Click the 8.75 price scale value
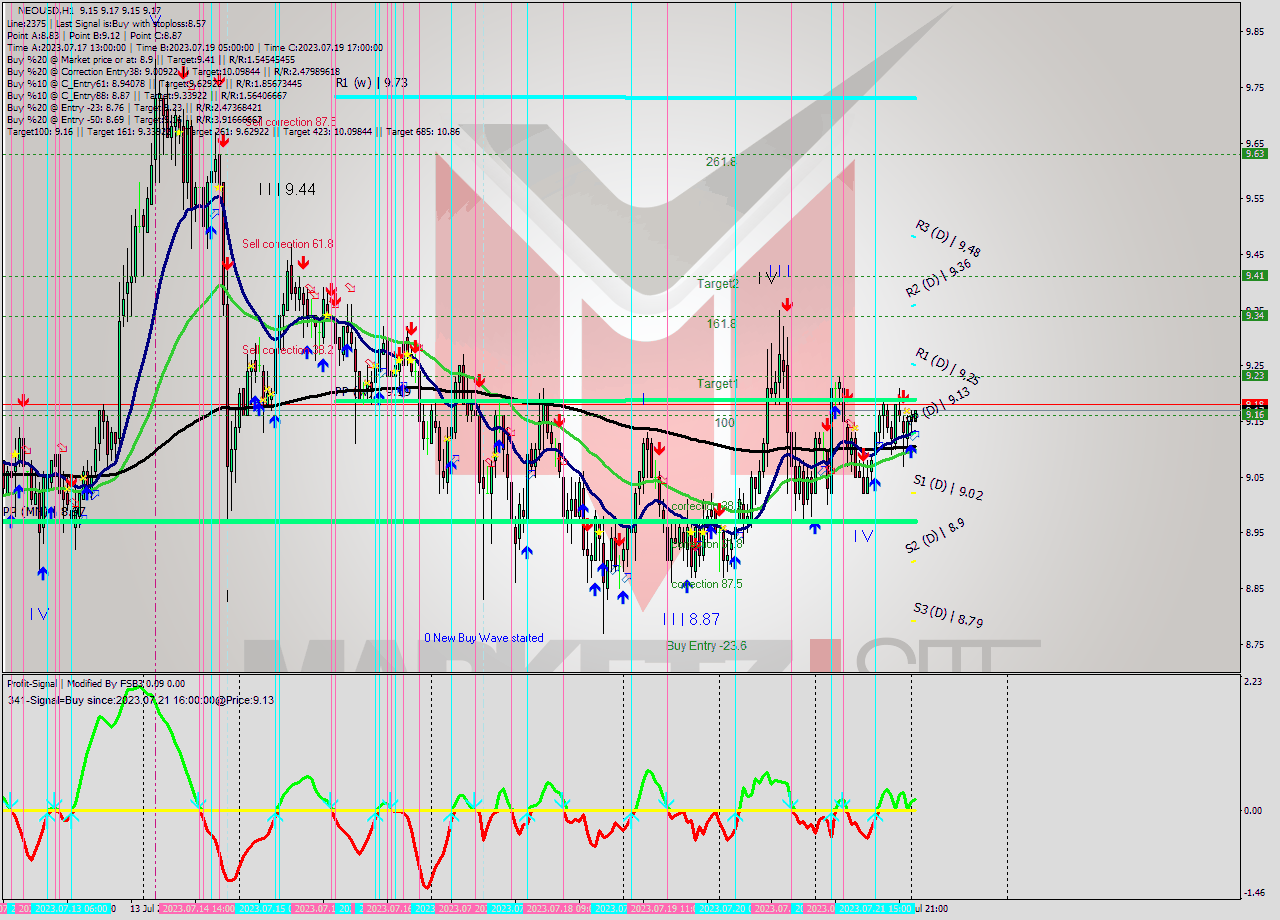This screenshot has width=1280, height=920. 1253,644
